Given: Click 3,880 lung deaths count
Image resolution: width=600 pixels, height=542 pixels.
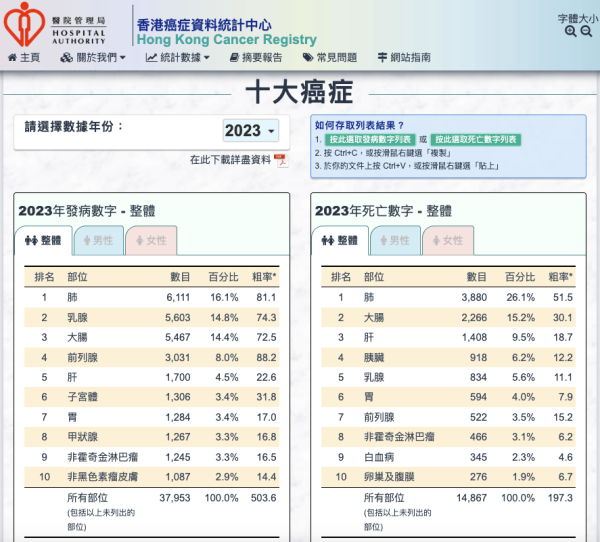Looking at the screenshot, I should point(474,297).
